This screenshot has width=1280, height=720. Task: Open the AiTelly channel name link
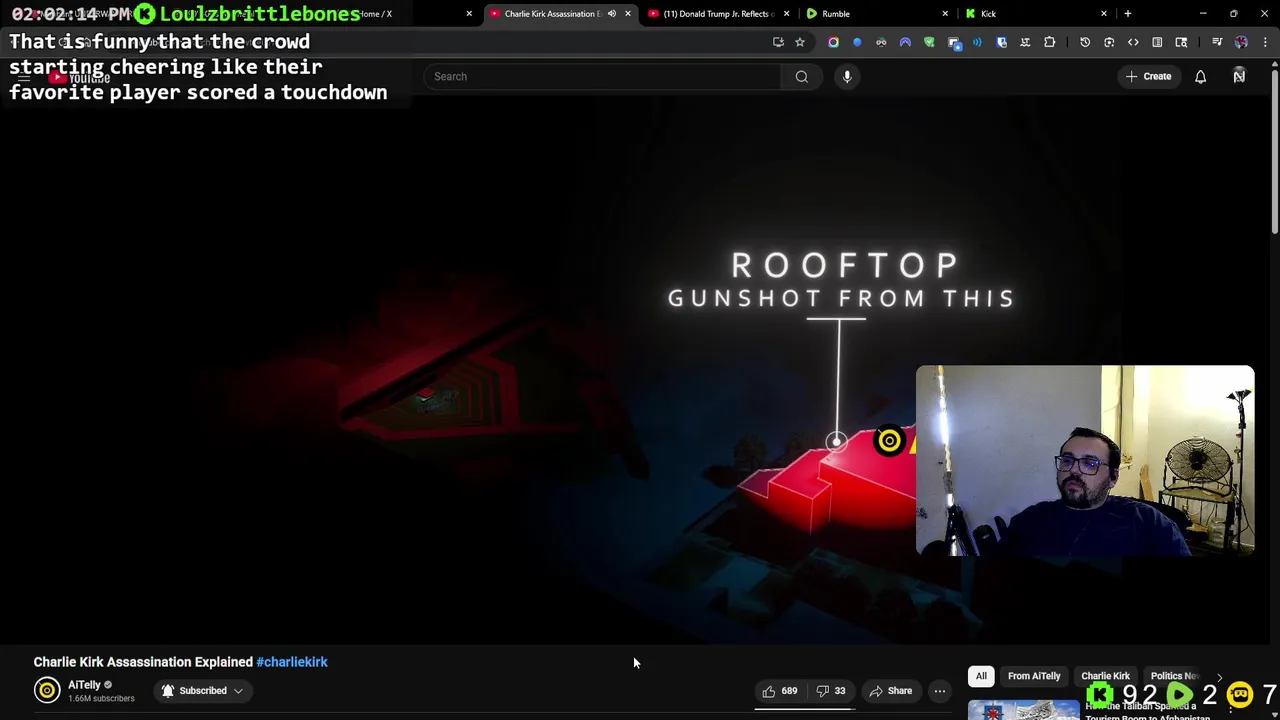[x=84, y=685]
